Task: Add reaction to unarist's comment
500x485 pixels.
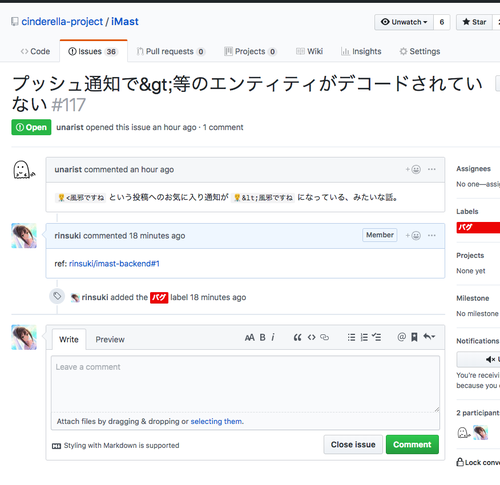Action: point(413,169)
